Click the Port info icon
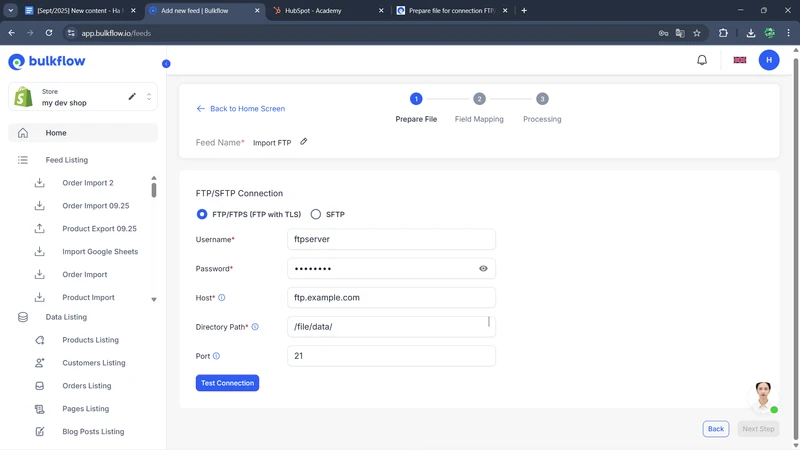This screenshot has height=450, width=800. (x=216, y=356)
